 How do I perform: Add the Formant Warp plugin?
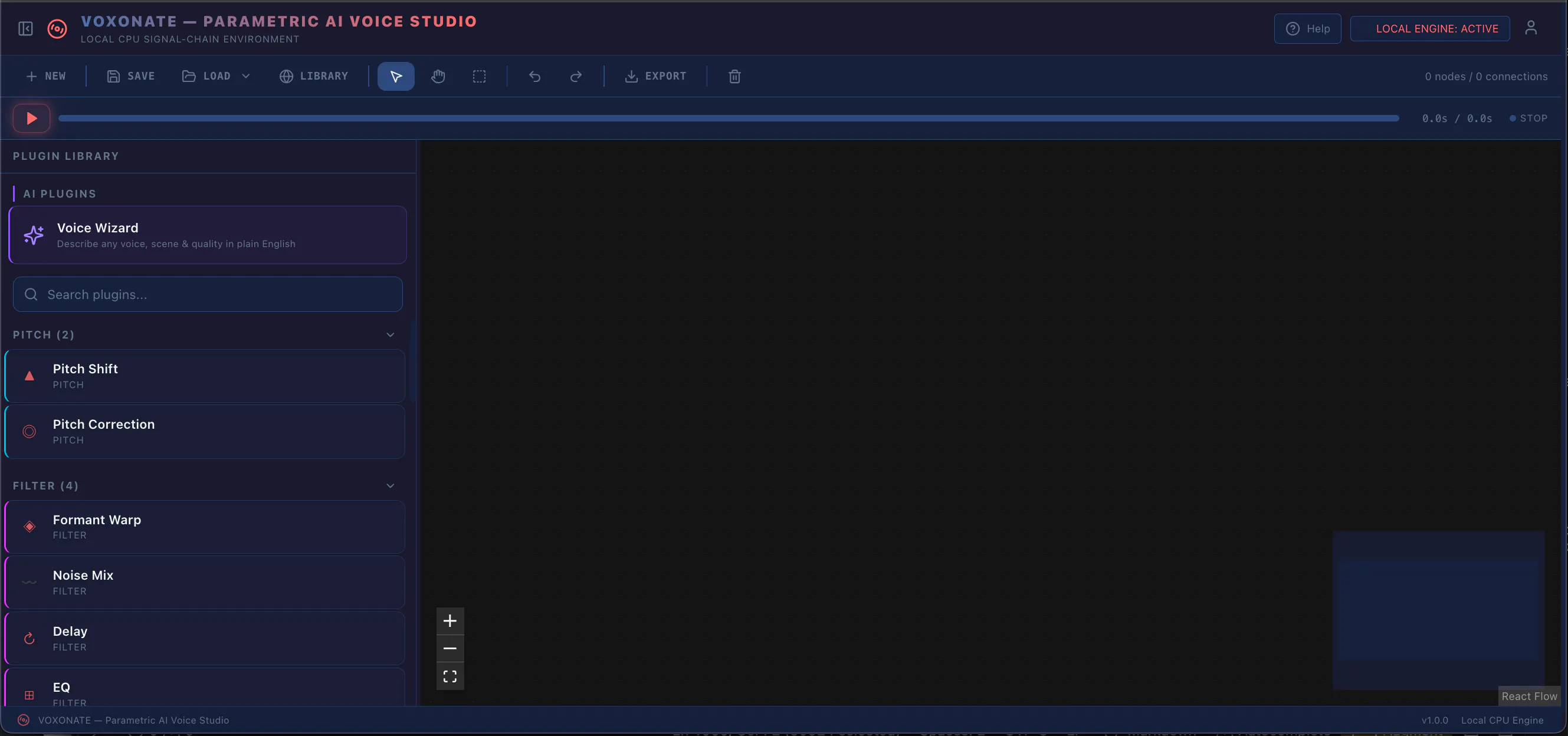(x=205, y=527)
